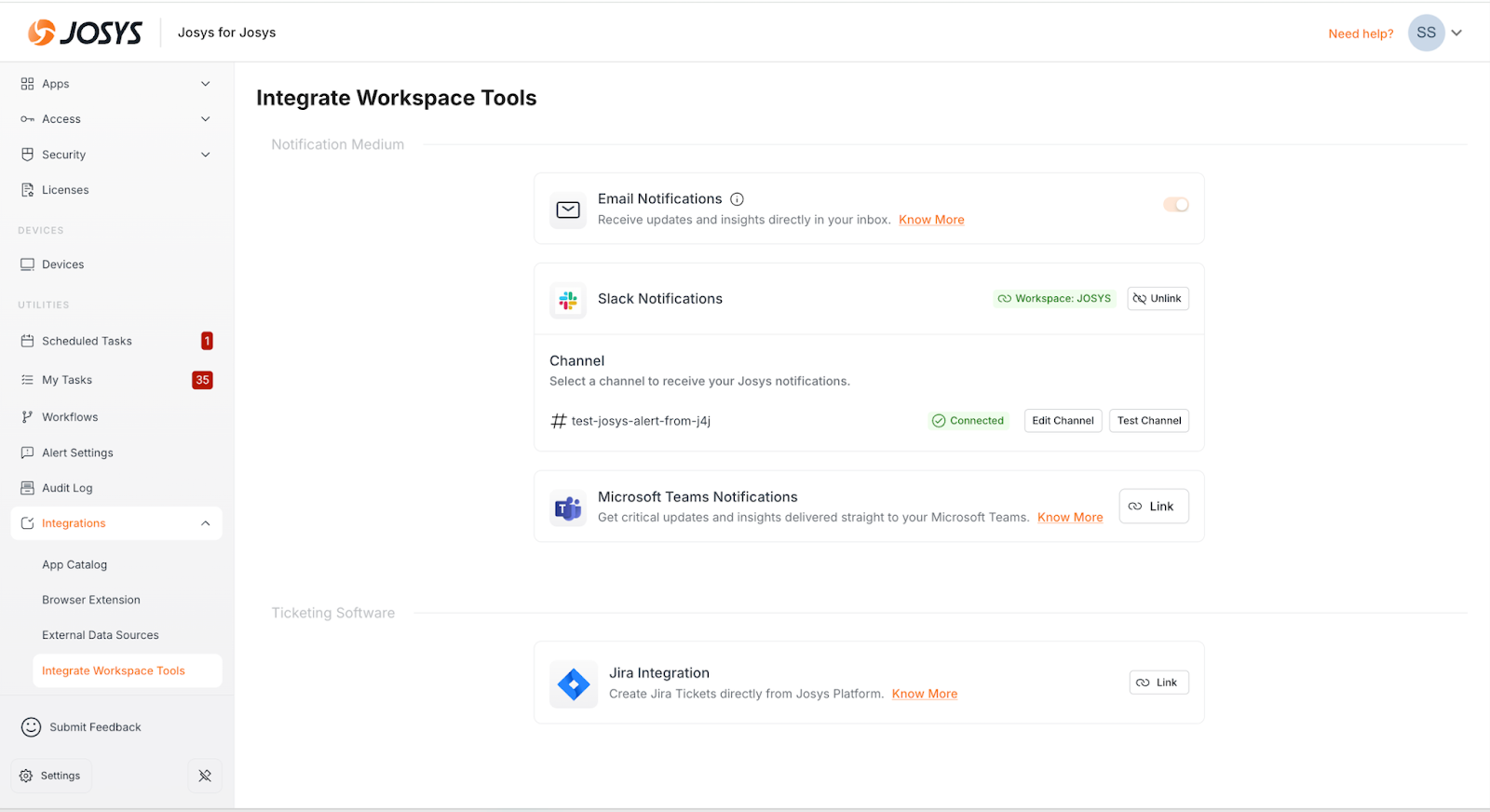Screen dimensions: 1490x812
Task: Click the Josys logo
Action: (85, 33)
